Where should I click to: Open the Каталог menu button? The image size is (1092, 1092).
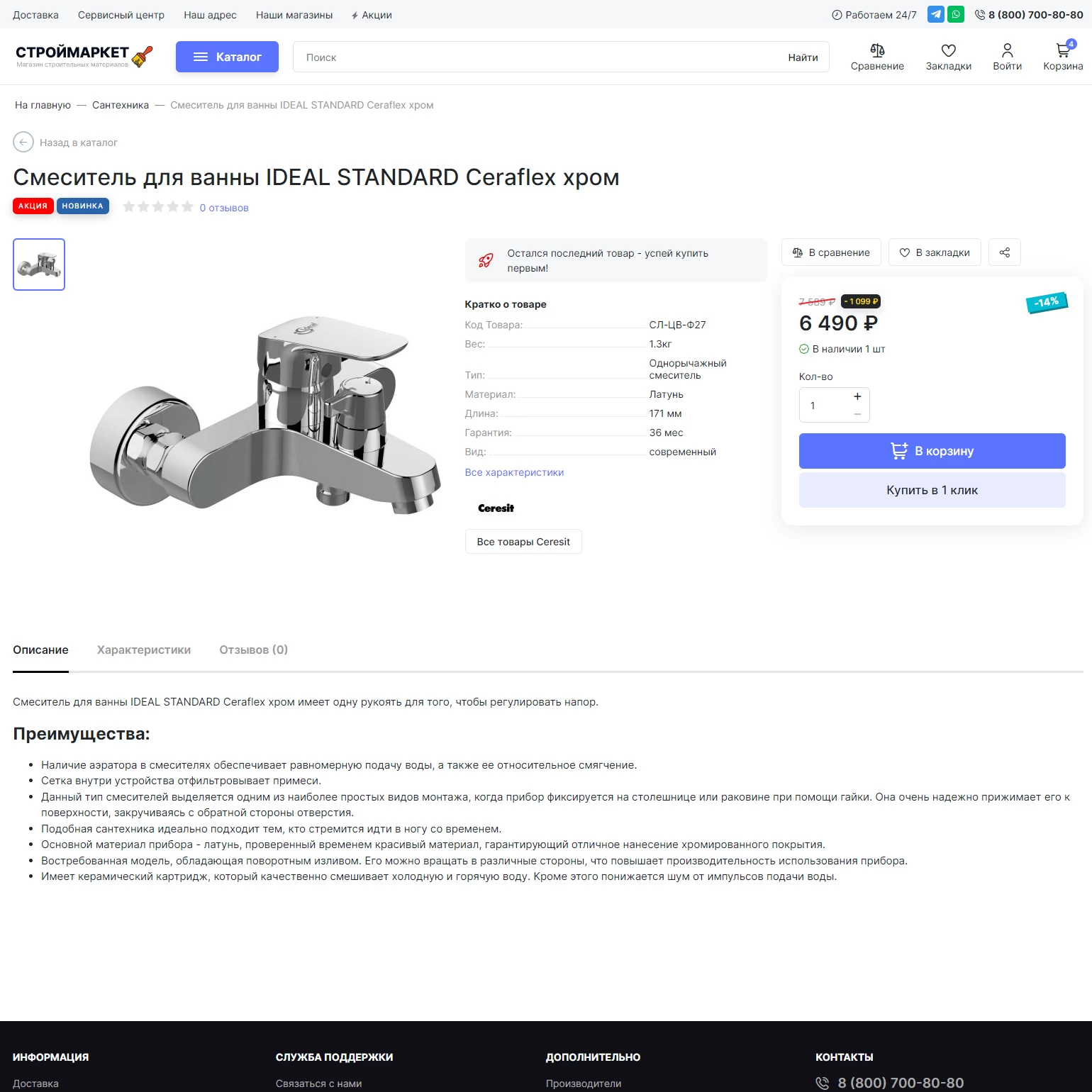(227, 57)
